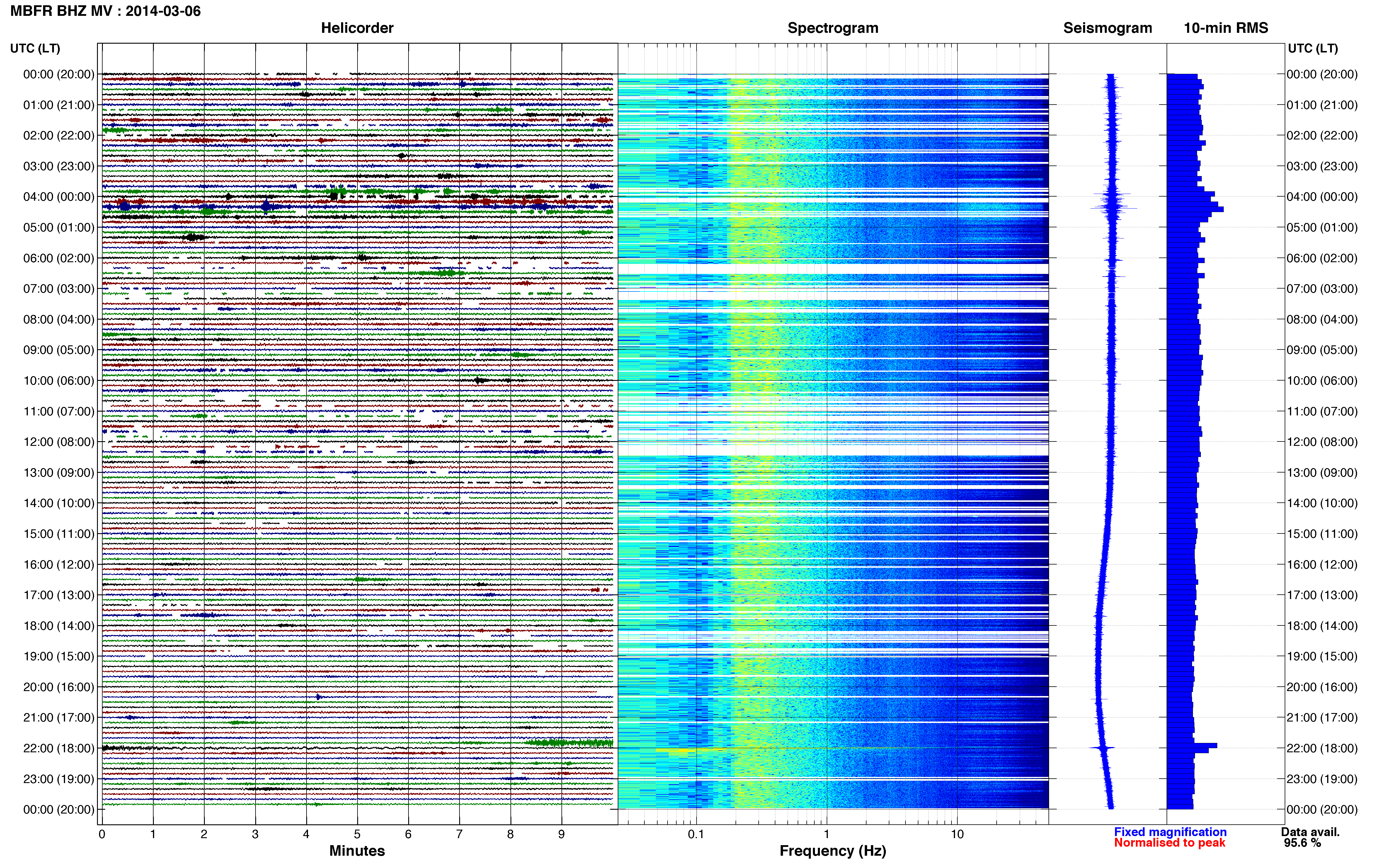Select left time label '18:00 (14:00)'
Screen dimensions: 1389x868
[x=59, y=626]
